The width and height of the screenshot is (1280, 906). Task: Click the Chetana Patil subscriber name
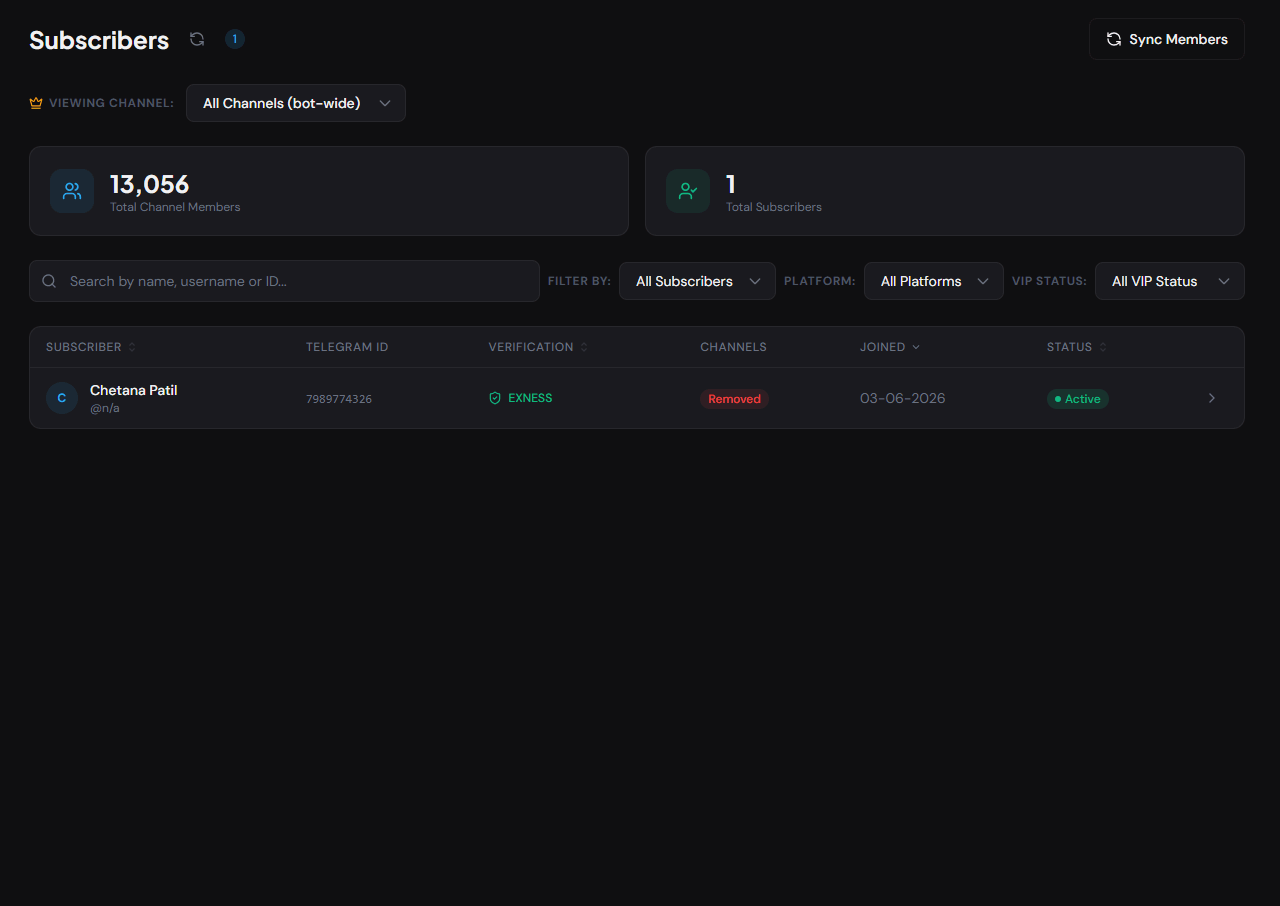(134, 390)
